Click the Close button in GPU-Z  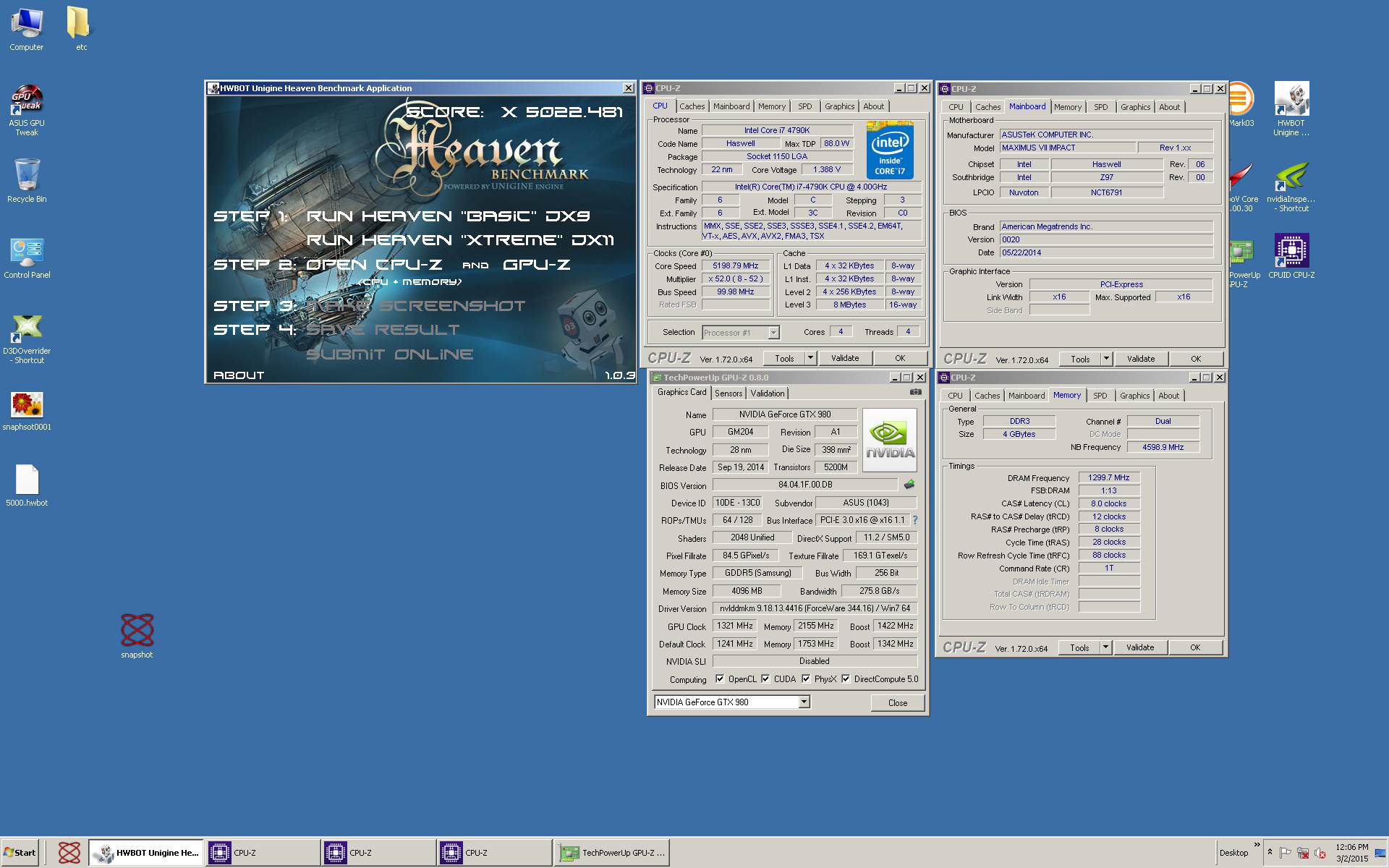click(897, 702)
